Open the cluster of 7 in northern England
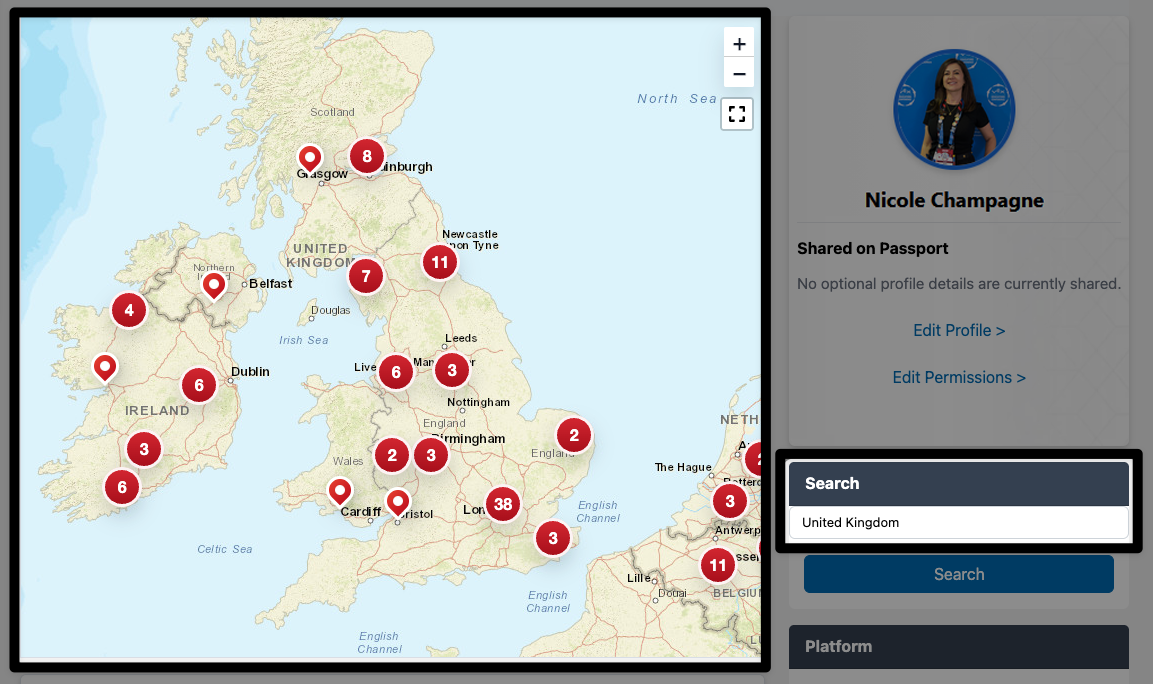The image size is (1153, 684). point(365,276)
